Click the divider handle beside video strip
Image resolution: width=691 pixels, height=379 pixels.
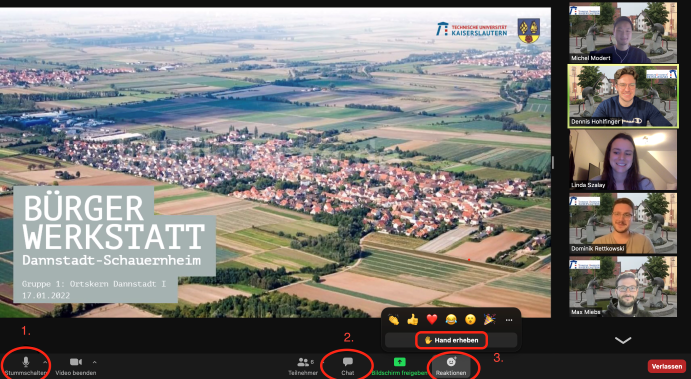point(553,162)
